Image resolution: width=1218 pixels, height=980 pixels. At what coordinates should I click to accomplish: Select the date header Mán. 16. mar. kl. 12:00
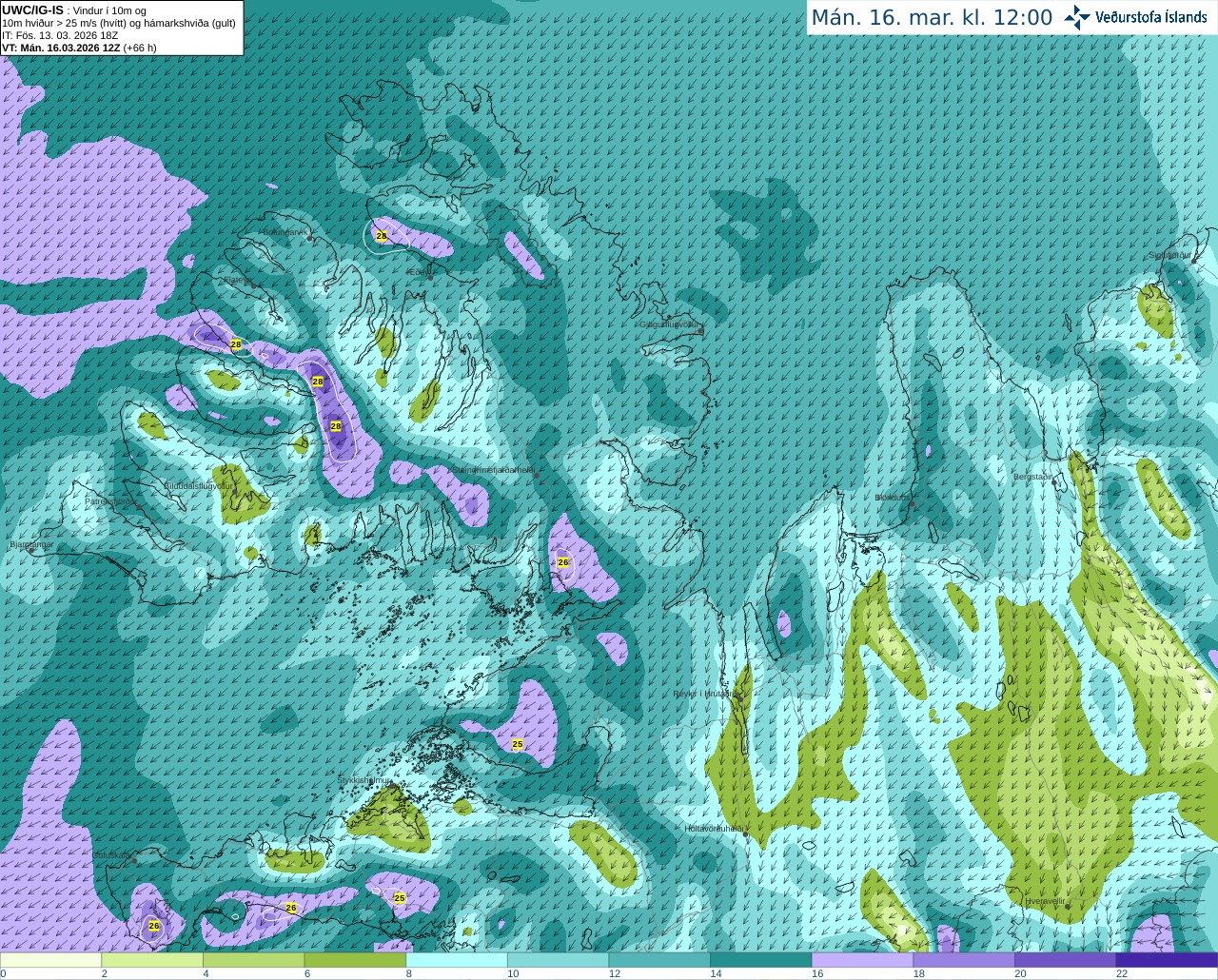coord(932,18)
